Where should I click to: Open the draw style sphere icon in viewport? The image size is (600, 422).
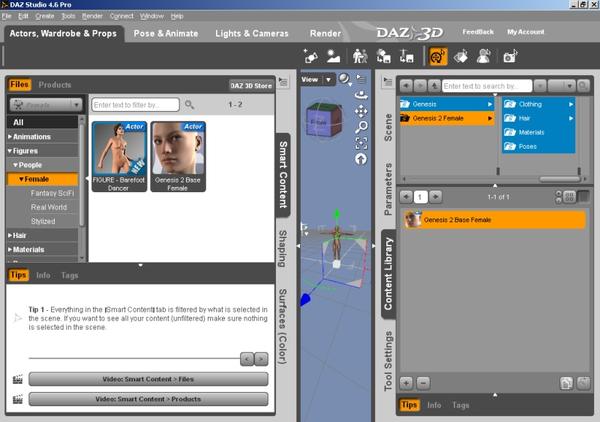(344, 79)
